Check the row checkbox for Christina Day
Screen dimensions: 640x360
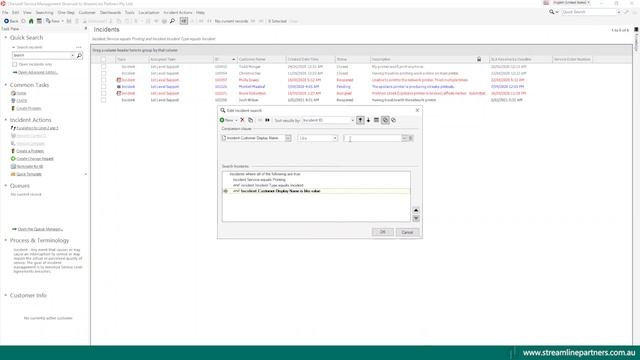click(103, 73)
